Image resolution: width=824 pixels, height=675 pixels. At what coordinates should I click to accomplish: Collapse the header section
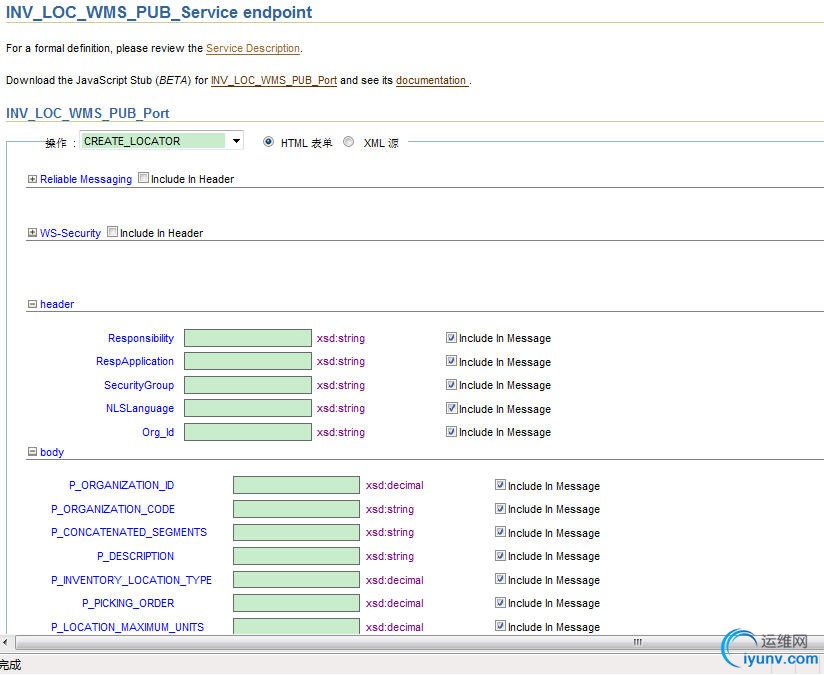point(33,304)
